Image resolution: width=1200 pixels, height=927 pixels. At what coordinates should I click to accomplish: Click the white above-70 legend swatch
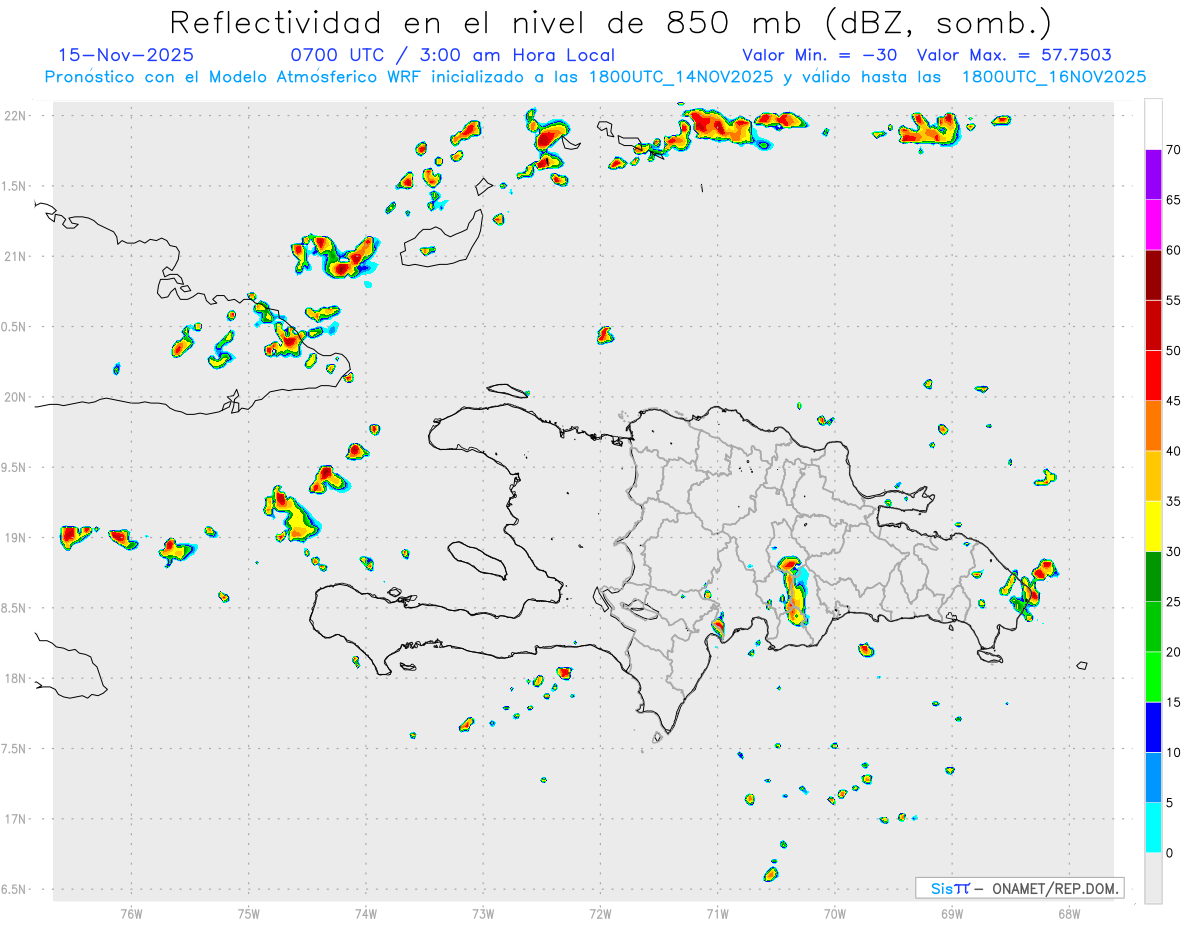point(1153,124)
